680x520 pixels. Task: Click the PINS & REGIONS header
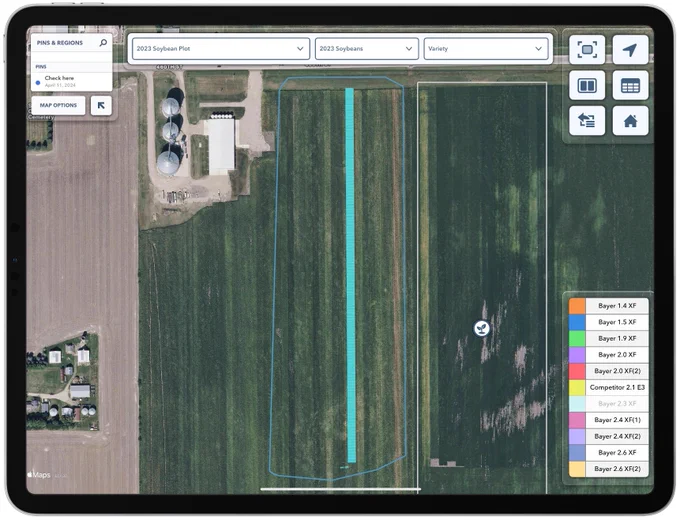pos(60,43)
